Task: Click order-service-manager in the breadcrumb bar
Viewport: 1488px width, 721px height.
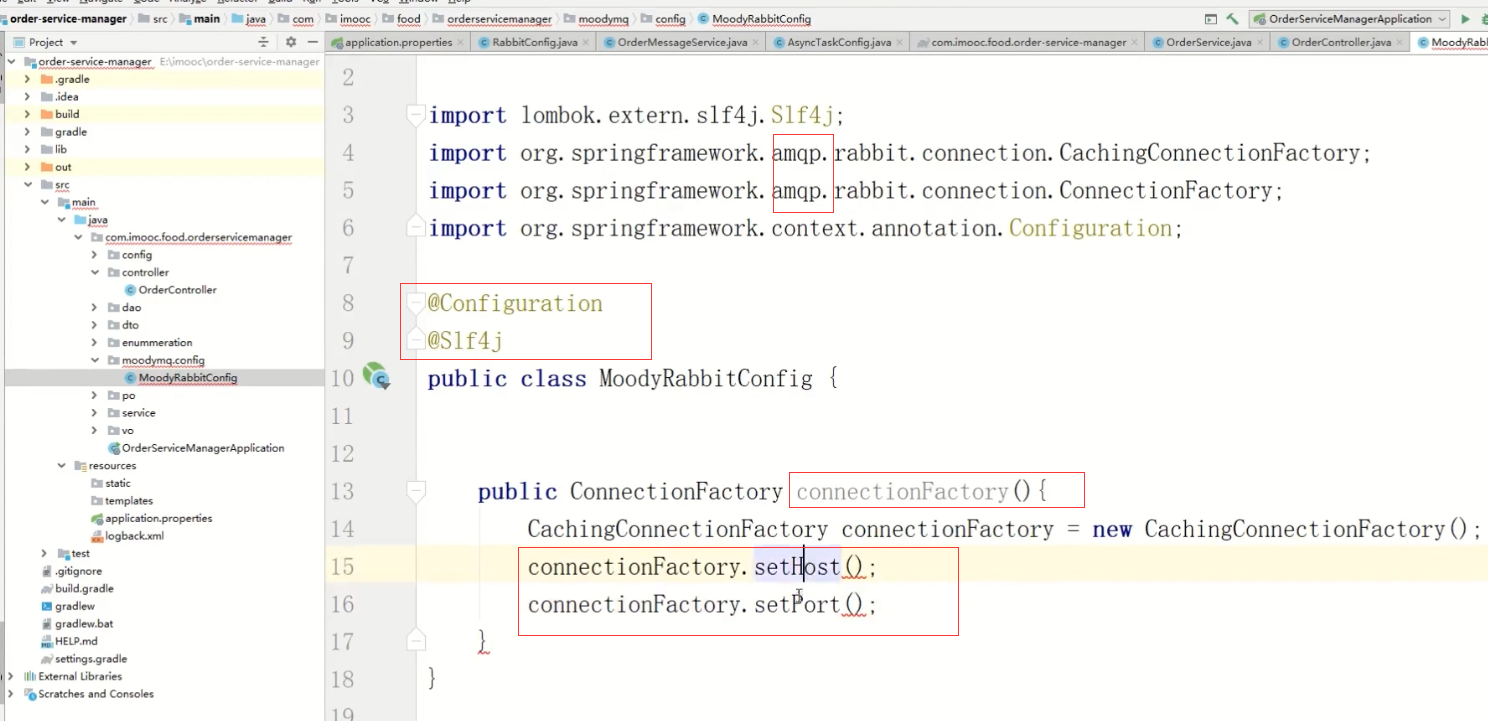Action: (x=68, y=19)
